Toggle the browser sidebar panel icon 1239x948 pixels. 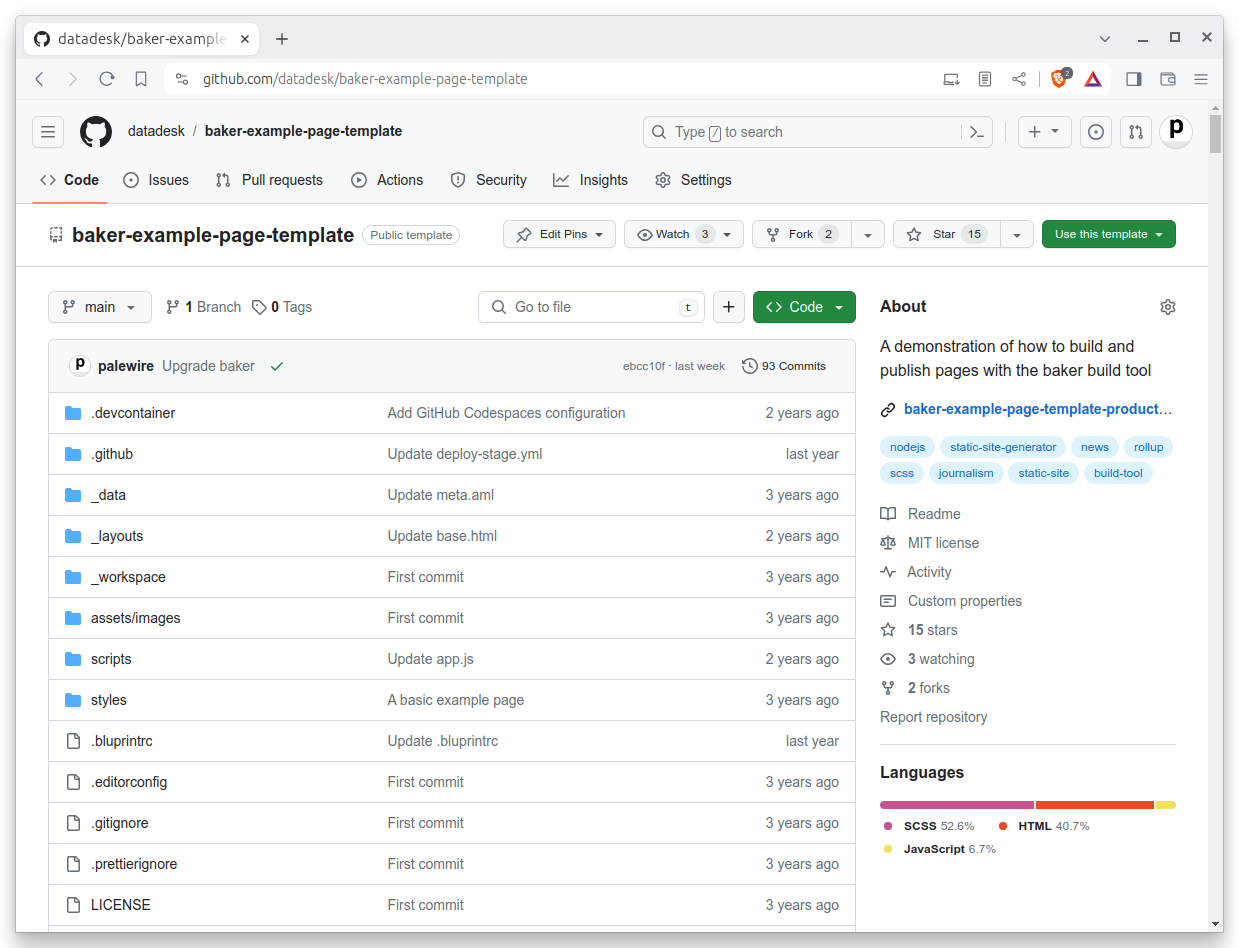1134,79
